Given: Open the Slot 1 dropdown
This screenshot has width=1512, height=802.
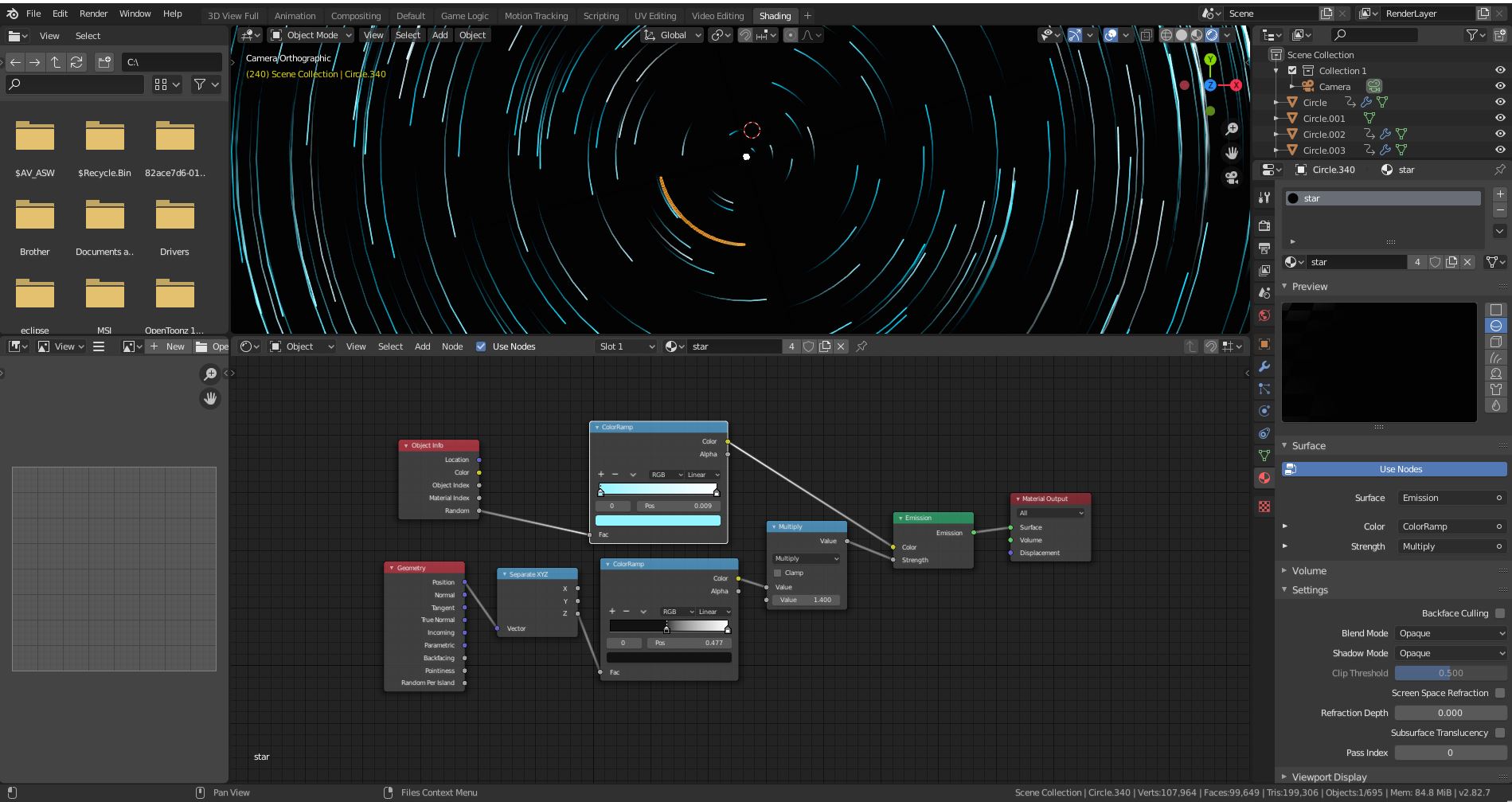Looking at the screenshot, I should [627, 346].
